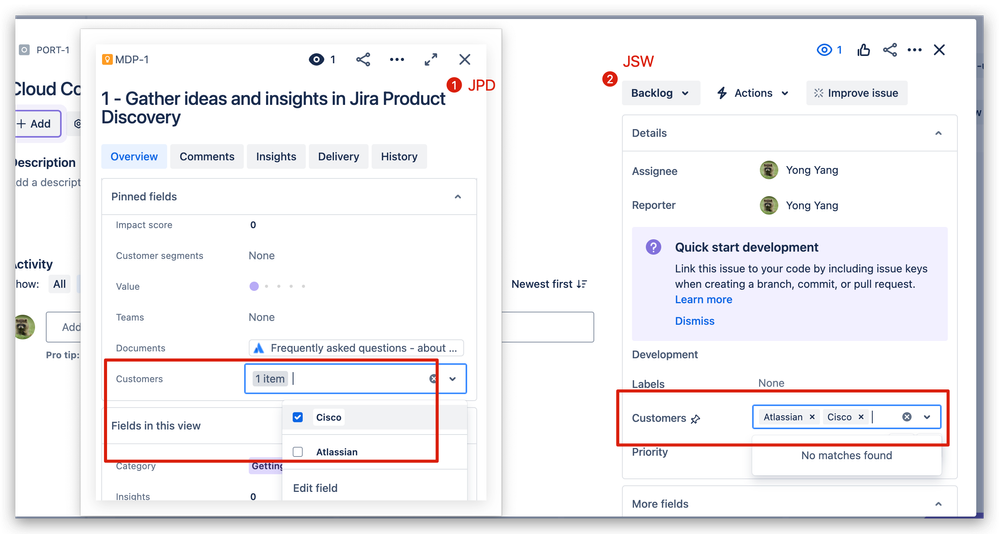Switch to the Overview tab
The width and height of the screenshot is (999, 534).
point(134,157)
